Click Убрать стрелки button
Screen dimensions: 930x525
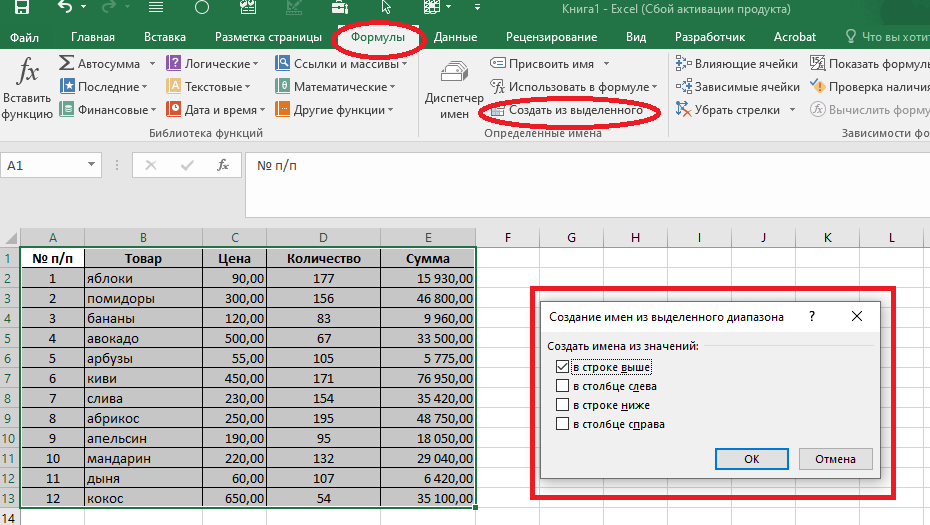pos(728,110)
